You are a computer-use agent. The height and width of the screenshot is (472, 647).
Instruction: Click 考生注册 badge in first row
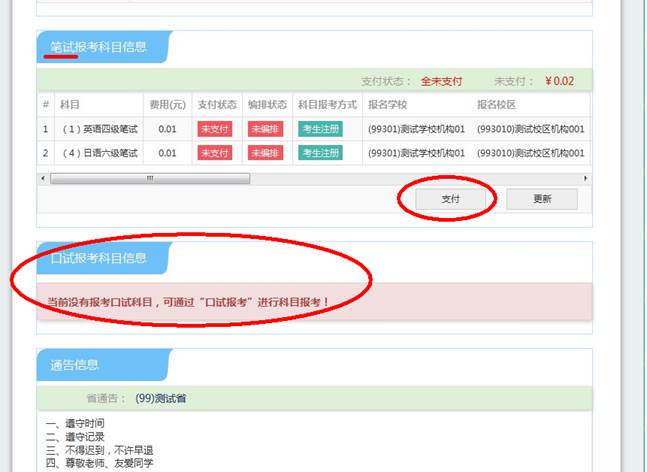coord(320,129)
